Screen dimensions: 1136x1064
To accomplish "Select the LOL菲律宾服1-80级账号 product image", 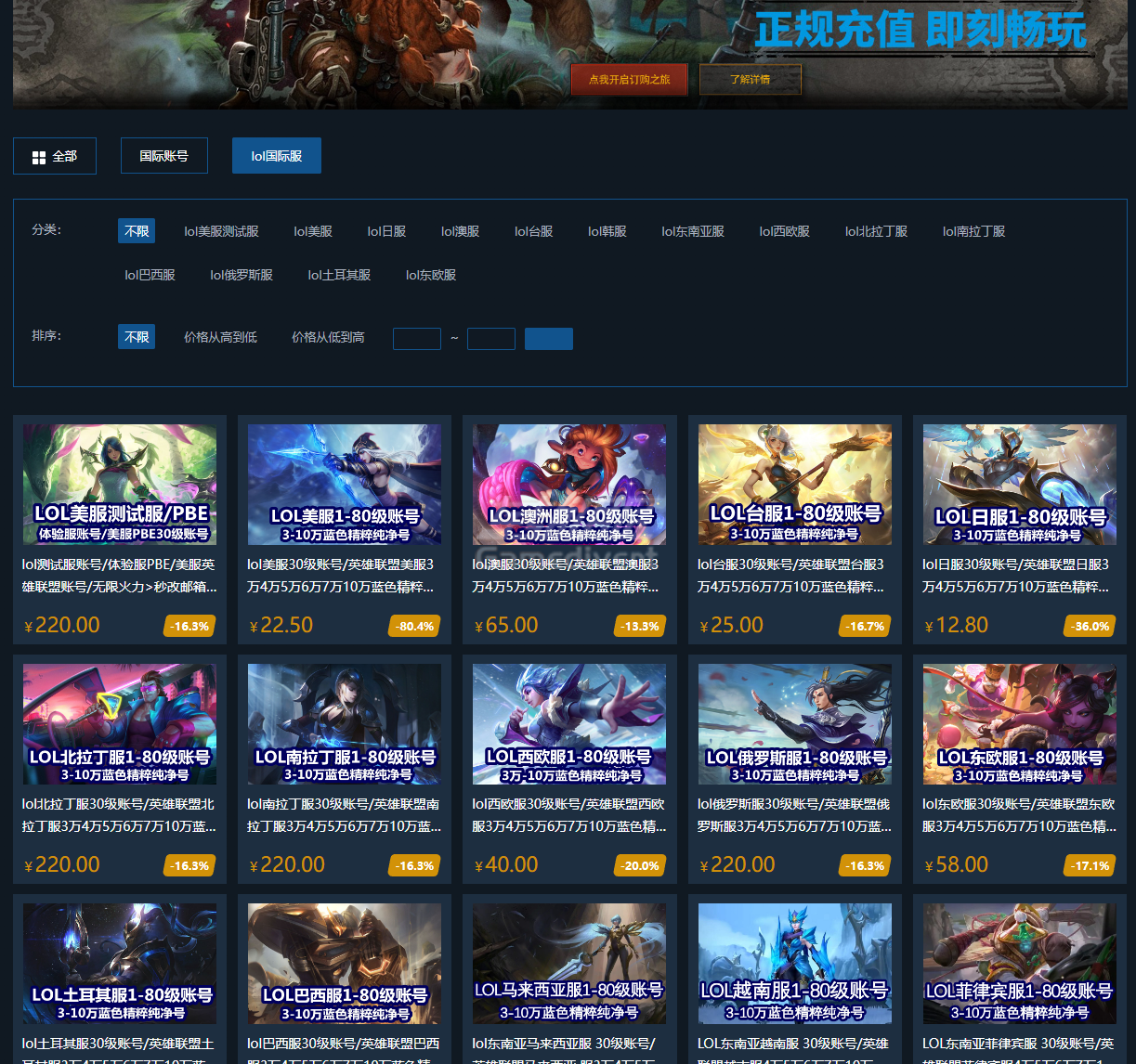I will (1020, 964).
